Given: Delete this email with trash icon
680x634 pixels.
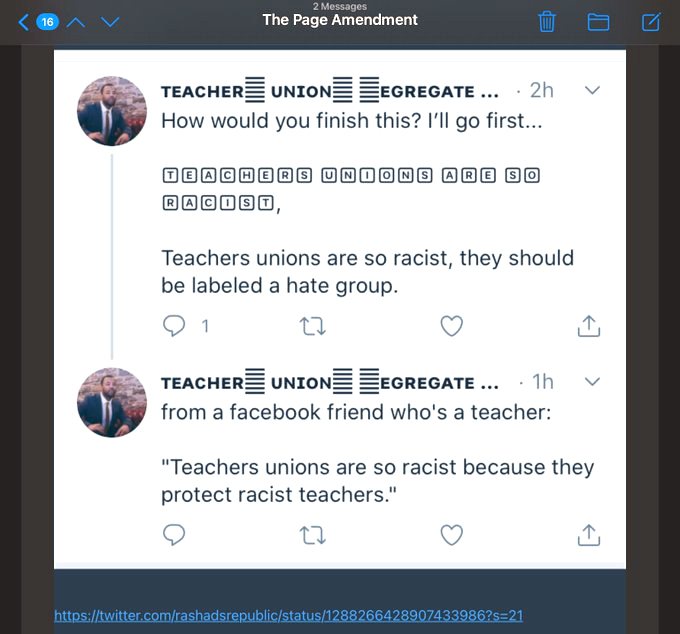Looking at the screenshot, I should coord(547,21).
